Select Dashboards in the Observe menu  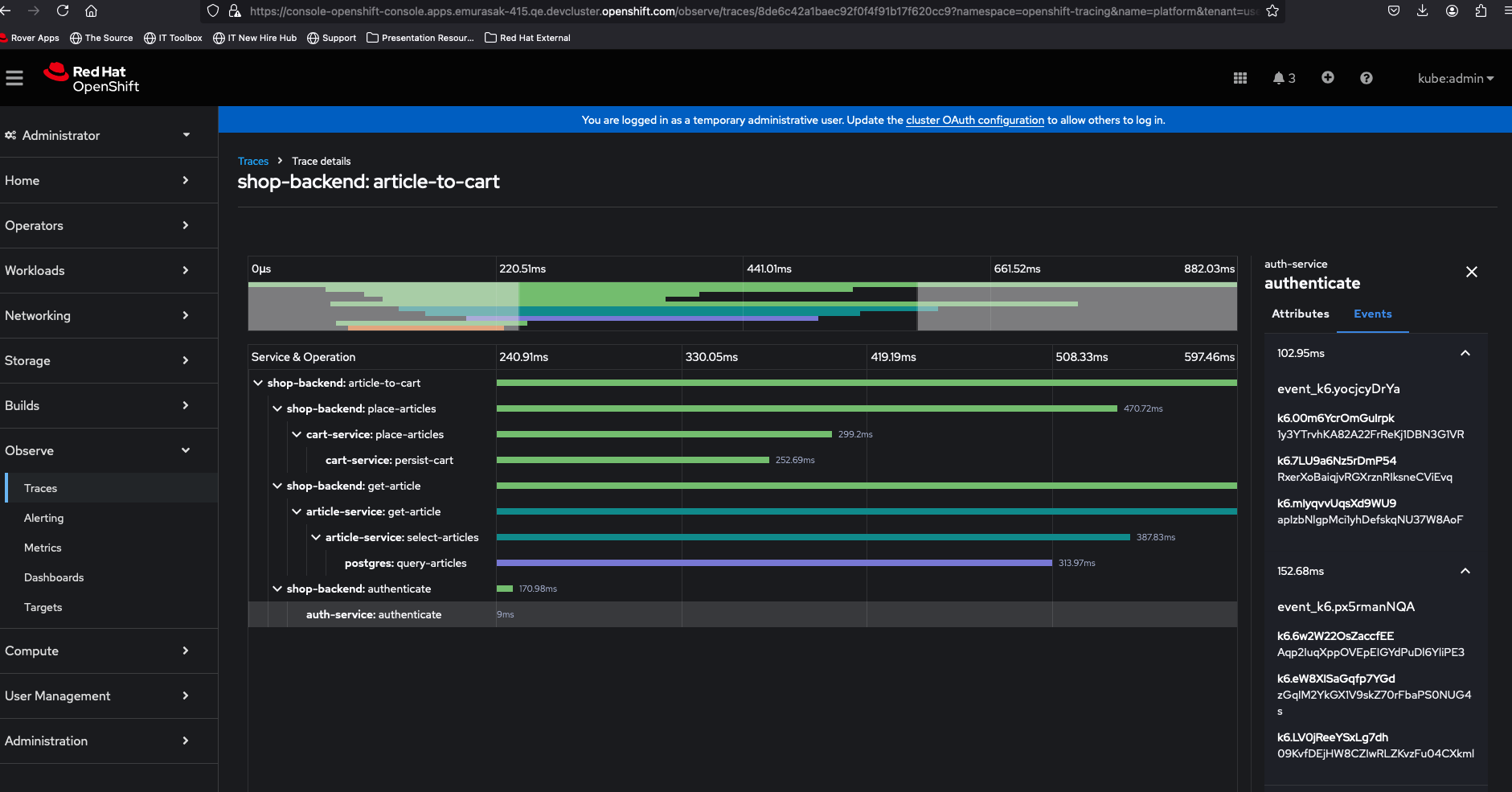111,577
